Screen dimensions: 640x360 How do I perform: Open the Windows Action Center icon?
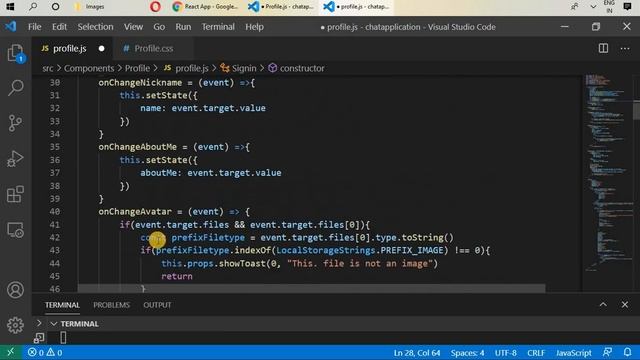(627, 7)
